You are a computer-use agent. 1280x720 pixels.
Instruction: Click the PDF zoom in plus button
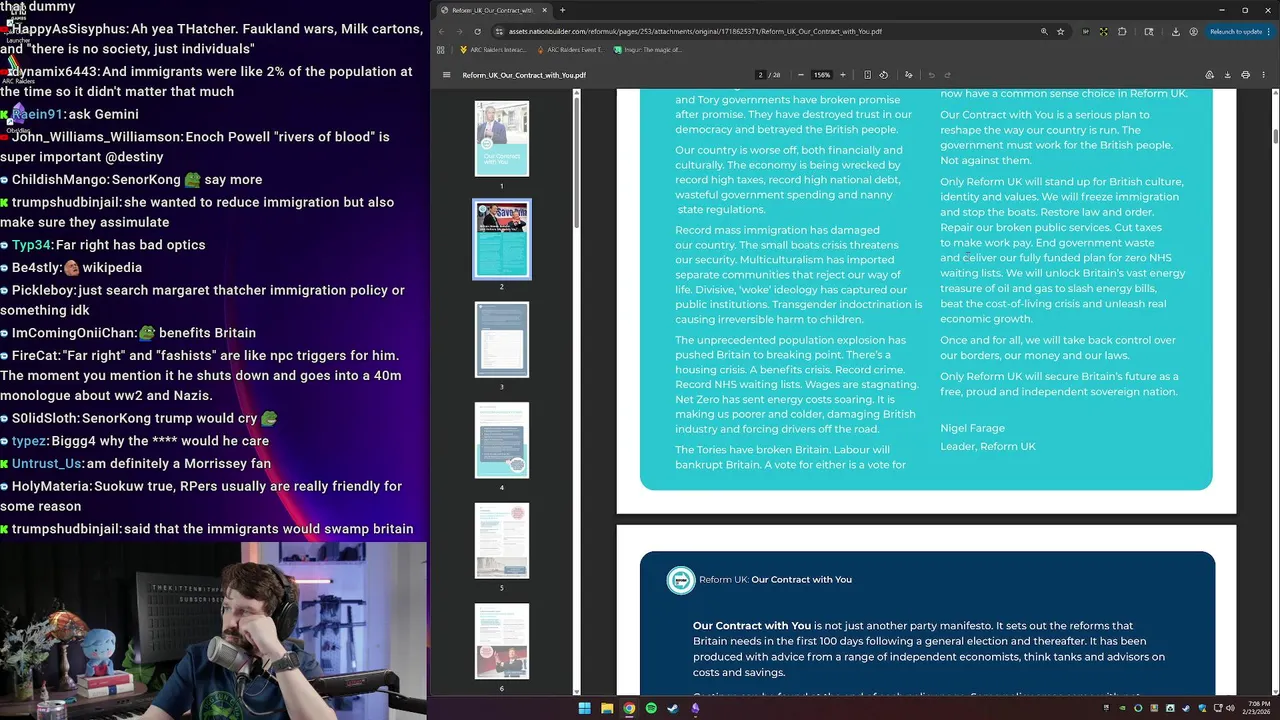(x=842, y=75)
